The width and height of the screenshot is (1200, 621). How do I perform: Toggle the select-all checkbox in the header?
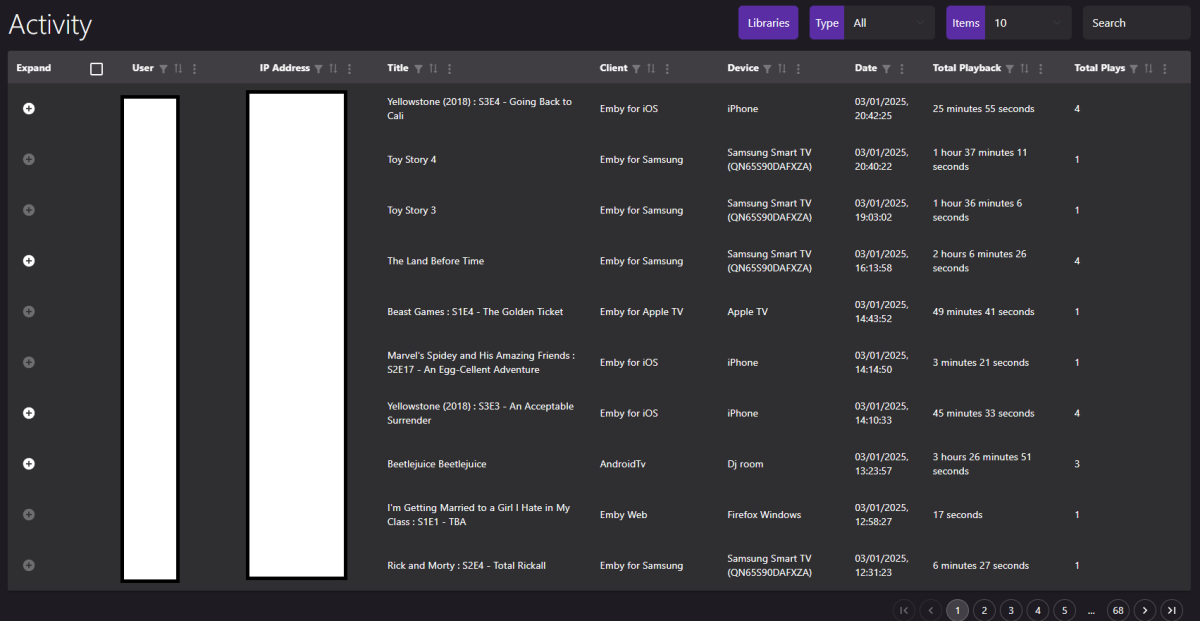pyautogui.click(x=96, y=67)
